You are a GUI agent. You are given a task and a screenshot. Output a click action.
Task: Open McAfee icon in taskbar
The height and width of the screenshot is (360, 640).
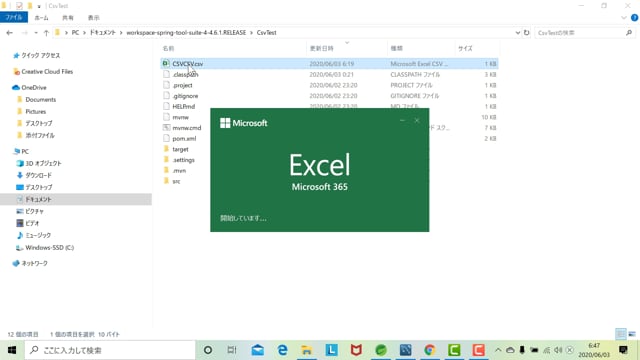point(356,350)
